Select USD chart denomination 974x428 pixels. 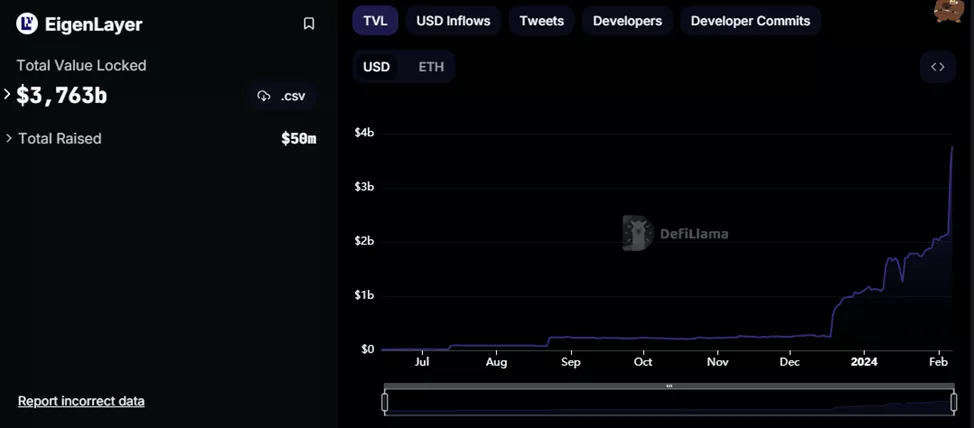coord(376,67)
